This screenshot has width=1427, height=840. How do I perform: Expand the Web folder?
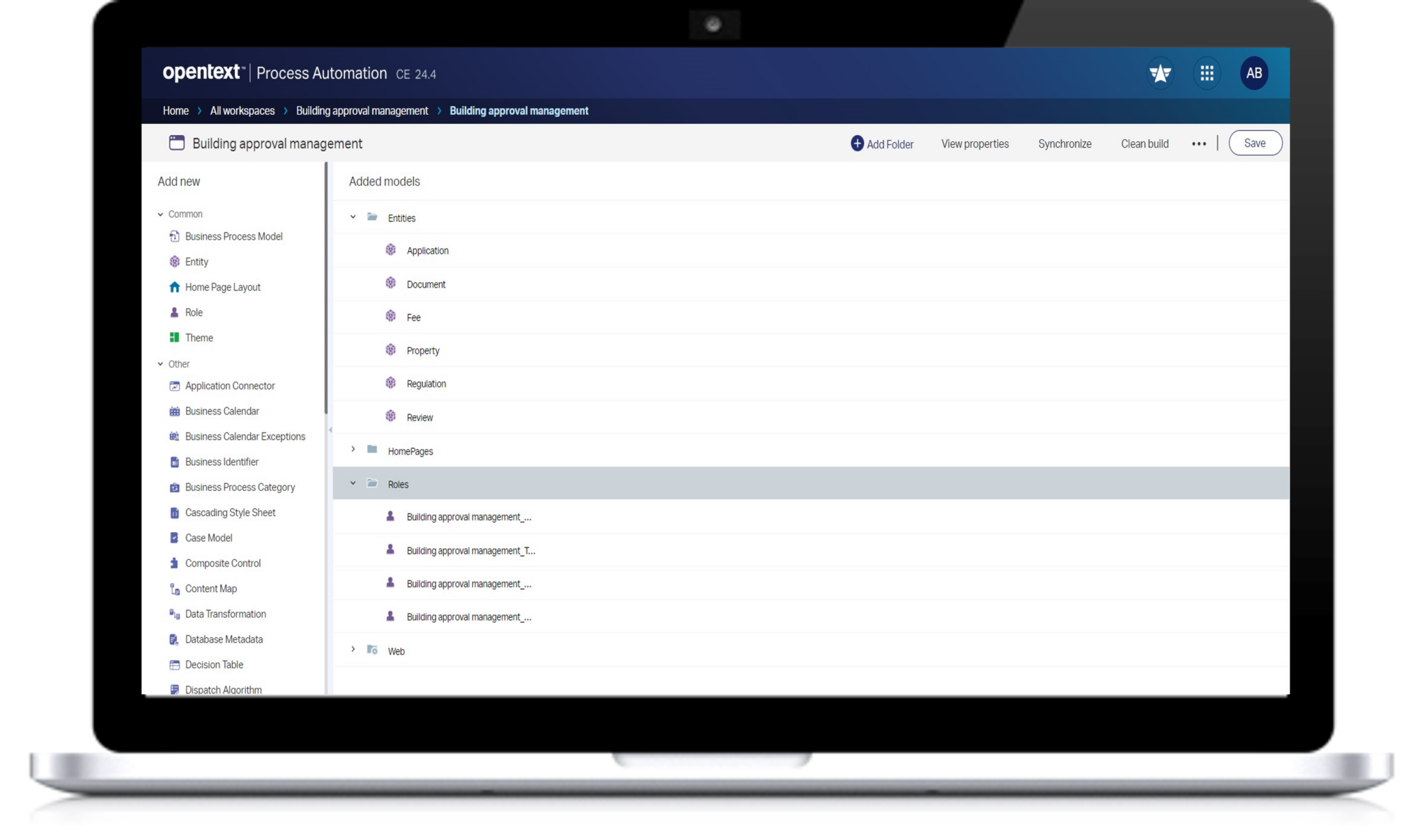click(353, 649)
